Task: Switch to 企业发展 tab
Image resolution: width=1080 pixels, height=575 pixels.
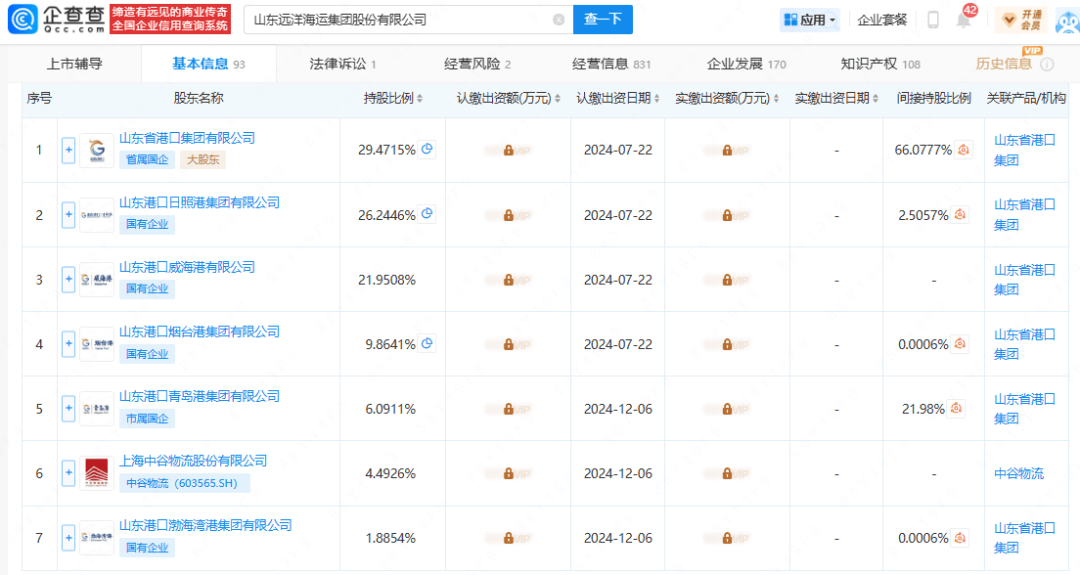Action: (746, 64)
